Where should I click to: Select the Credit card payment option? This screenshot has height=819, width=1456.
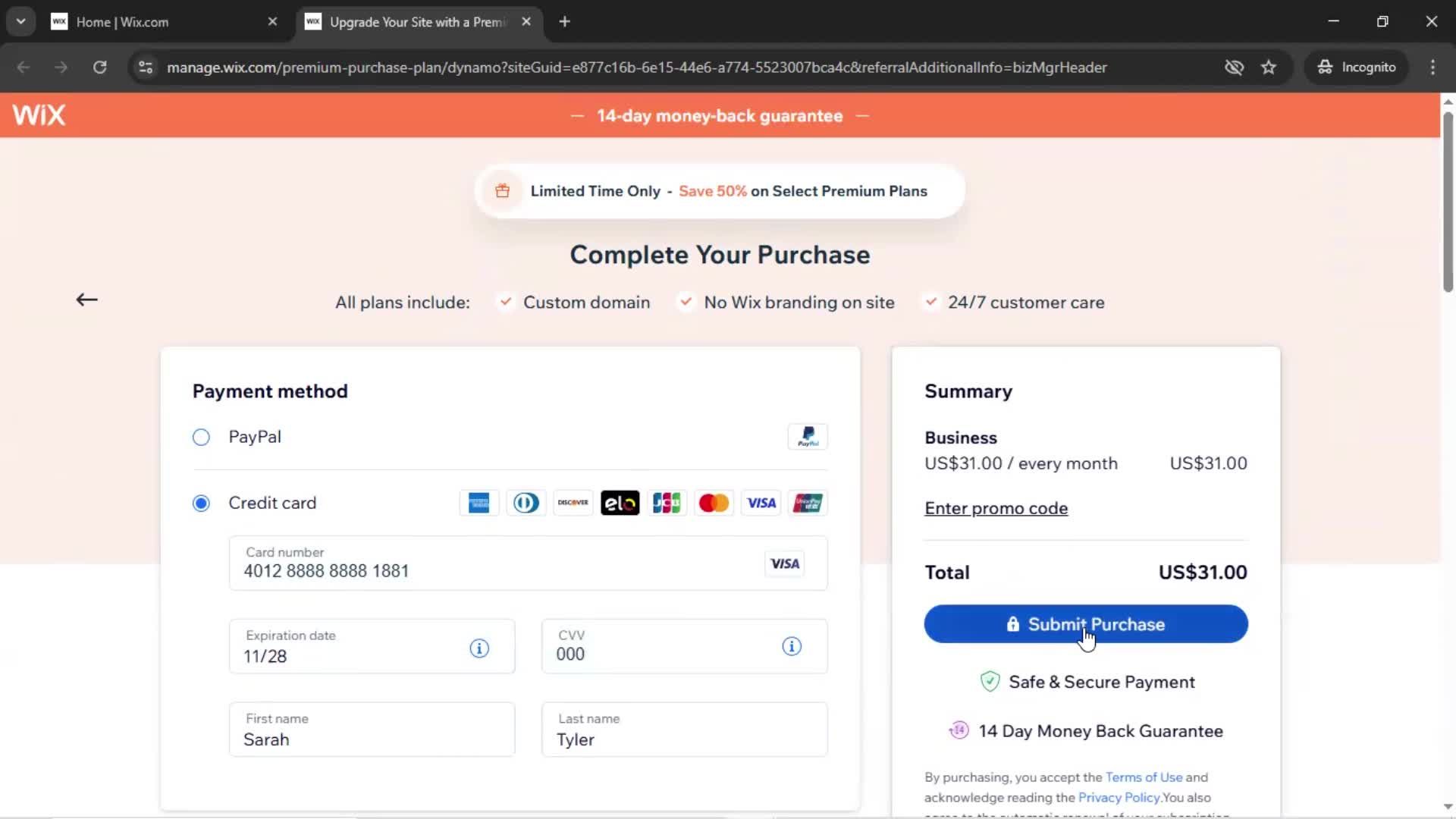coord(201,503)
